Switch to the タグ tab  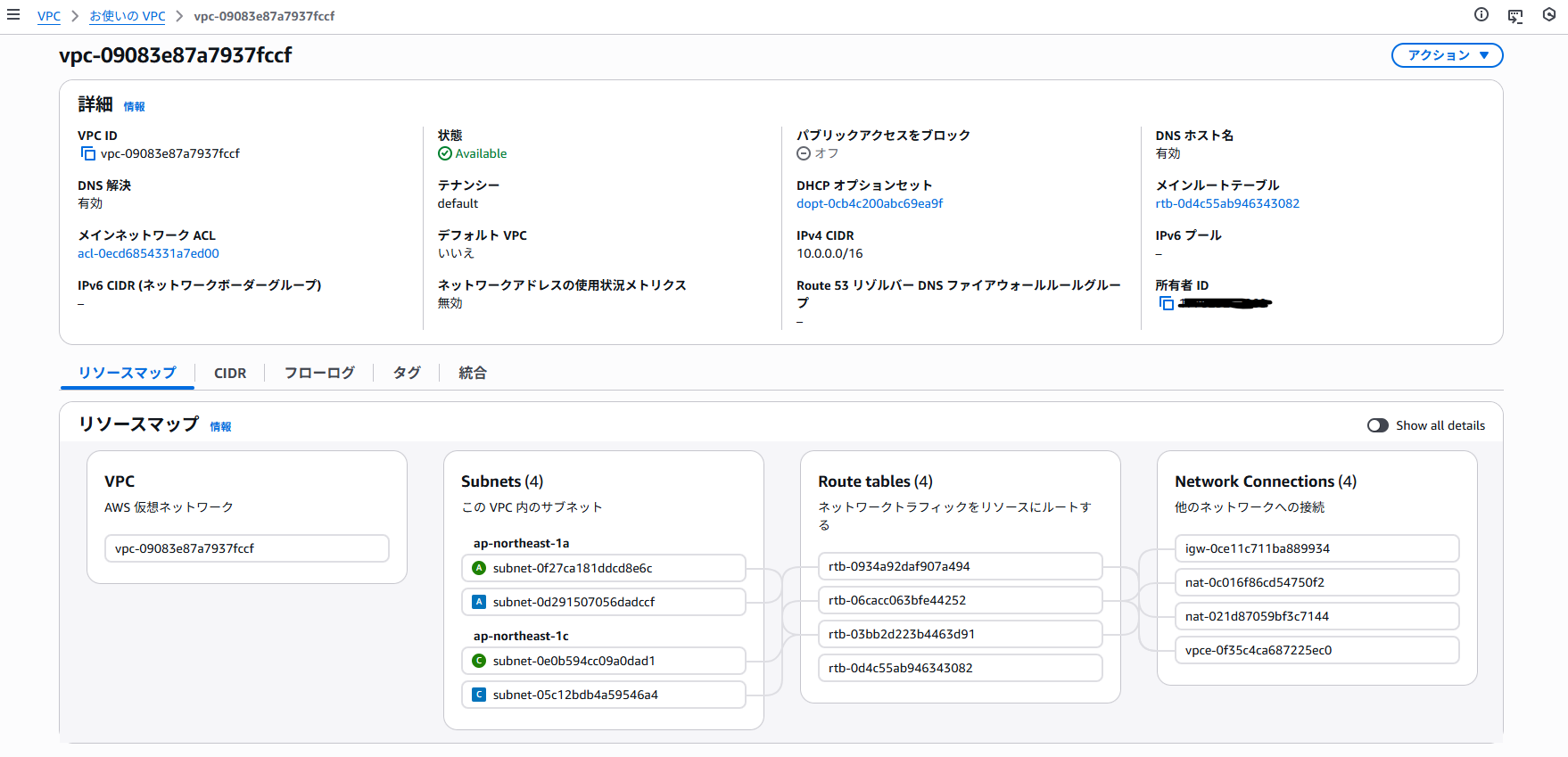pyautogui.click(x=407, y=373)
